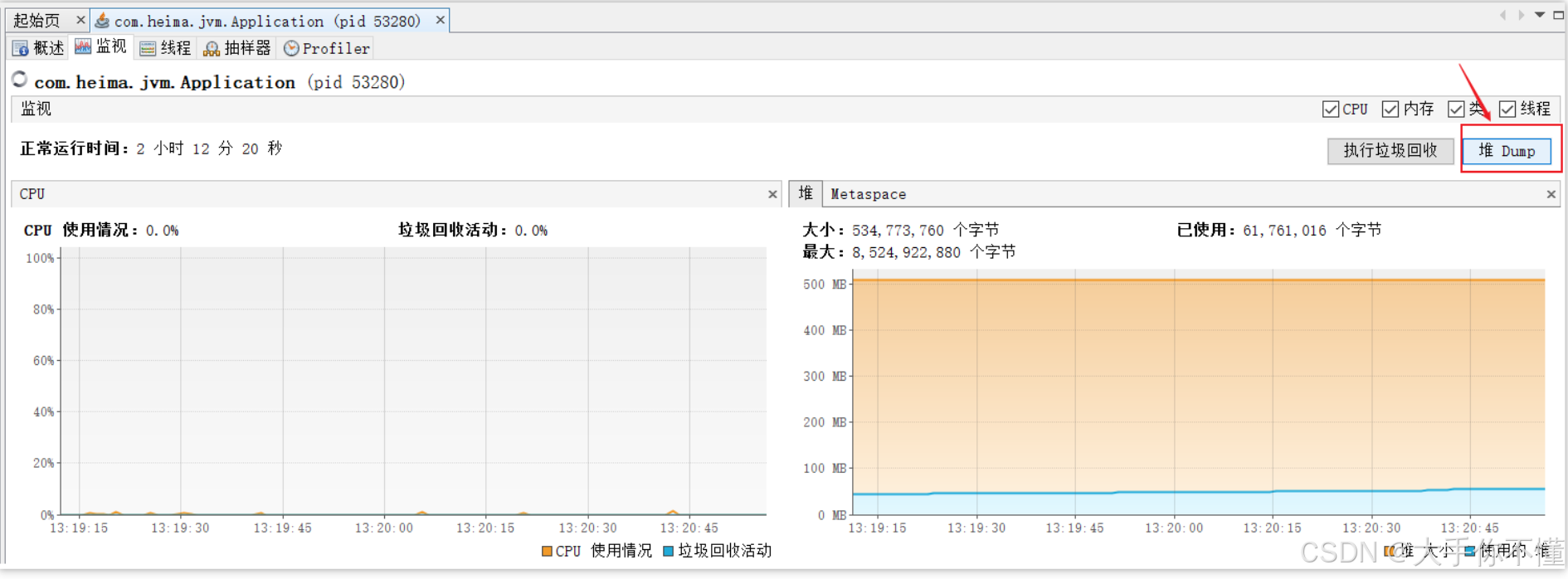Viewport: 1568px width, 579px height.
Task: Toggle the 线程 threads checkbox
Action: coord(1507,109)
